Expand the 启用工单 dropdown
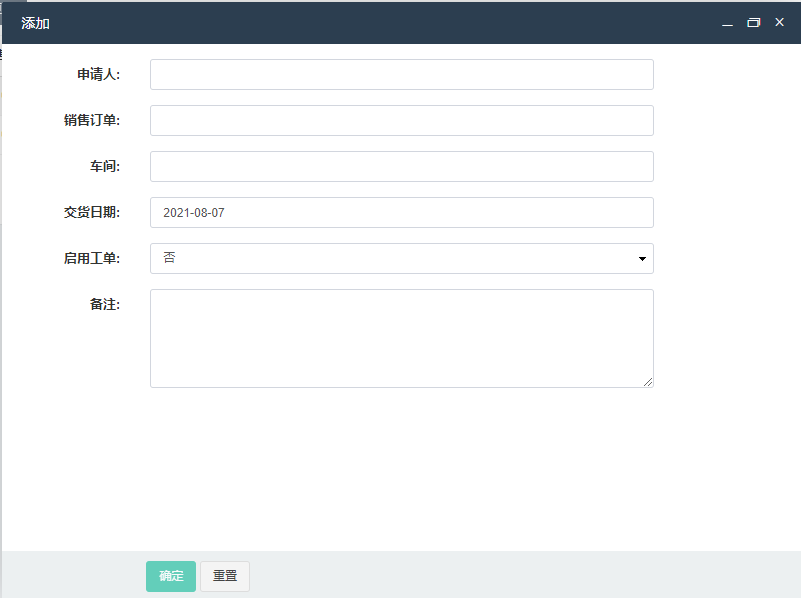The width and height of the screenshot is (801, 598). coord(402,258)
